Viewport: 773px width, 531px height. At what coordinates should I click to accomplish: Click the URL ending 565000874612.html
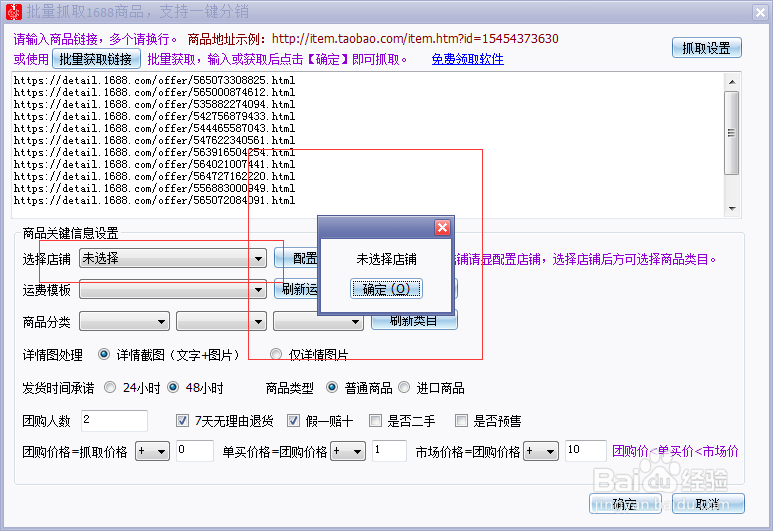coord(154,92)
